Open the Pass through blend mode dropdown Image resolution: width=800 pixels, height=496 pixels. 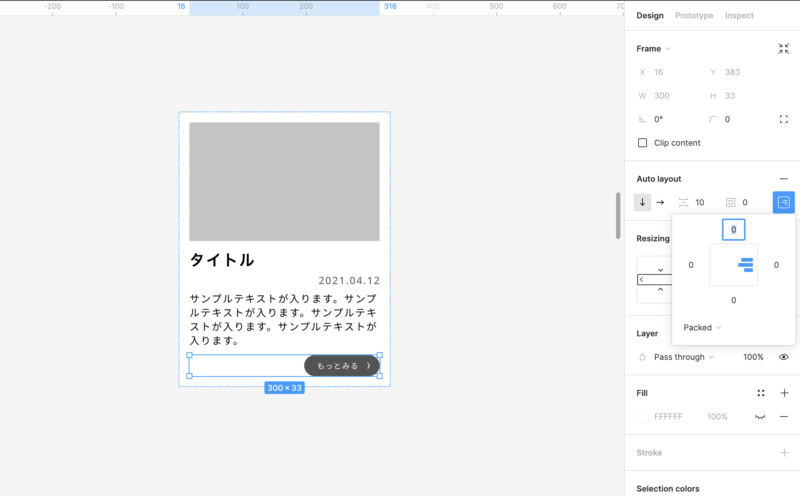tap(684, 357)
